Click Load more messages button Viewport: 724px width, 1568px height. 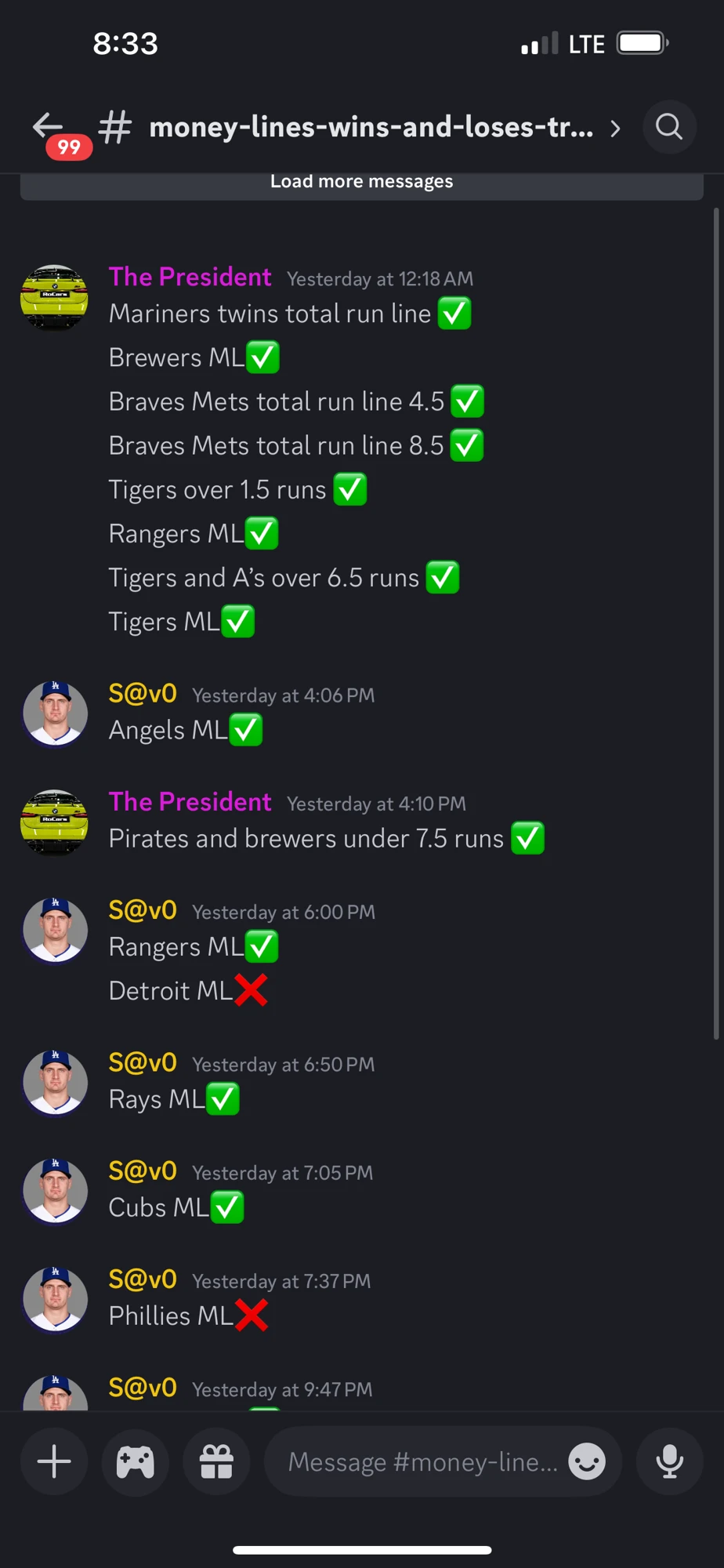361,184
